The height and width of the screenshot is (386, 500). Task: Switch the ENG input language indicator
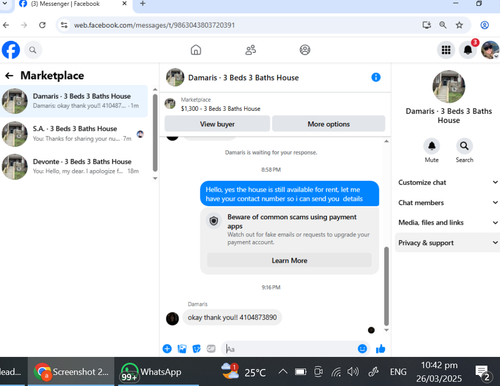398,371
